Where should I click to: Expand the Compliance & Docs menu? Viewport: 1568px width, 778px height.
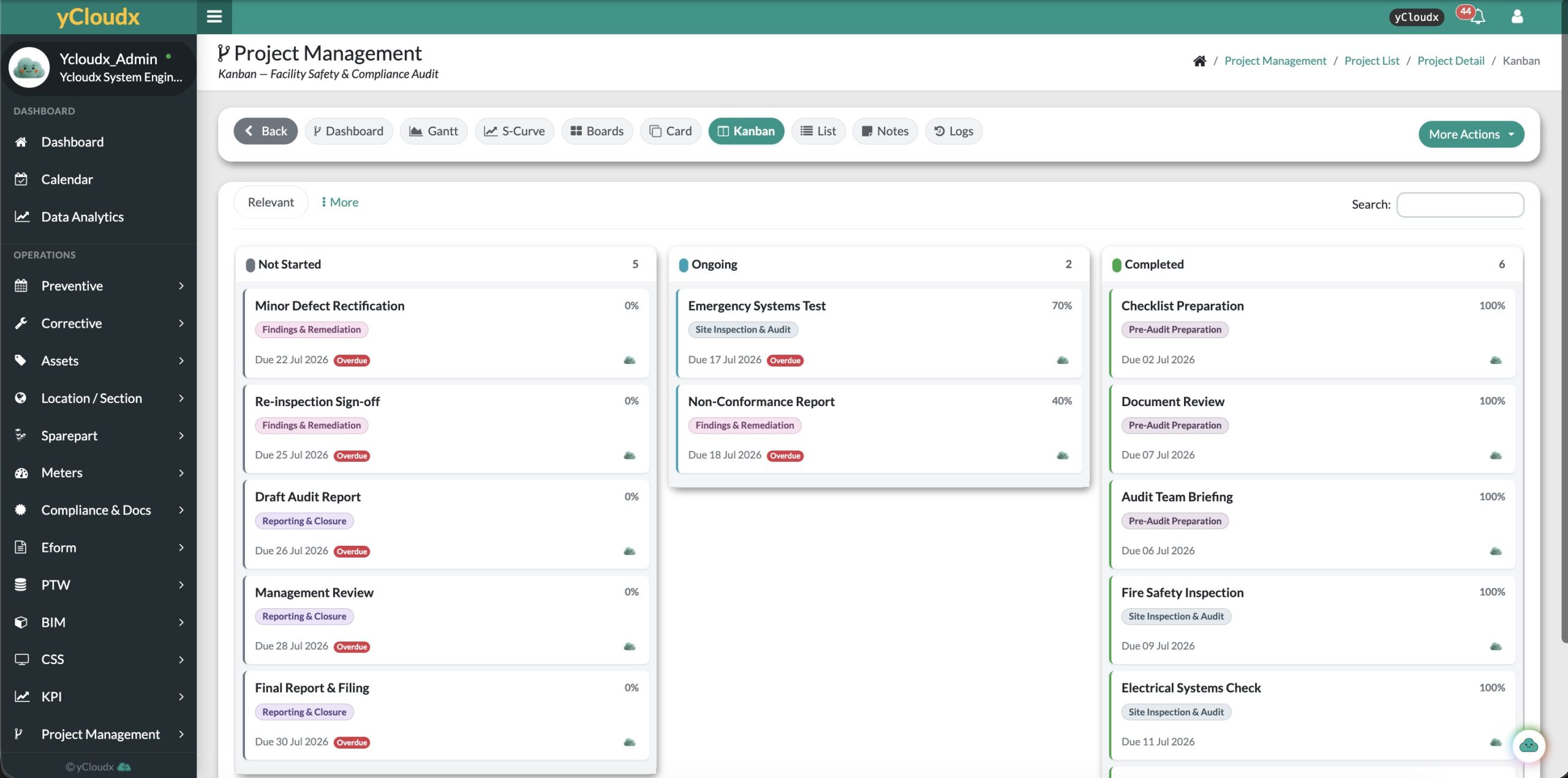tap(98, 510)
